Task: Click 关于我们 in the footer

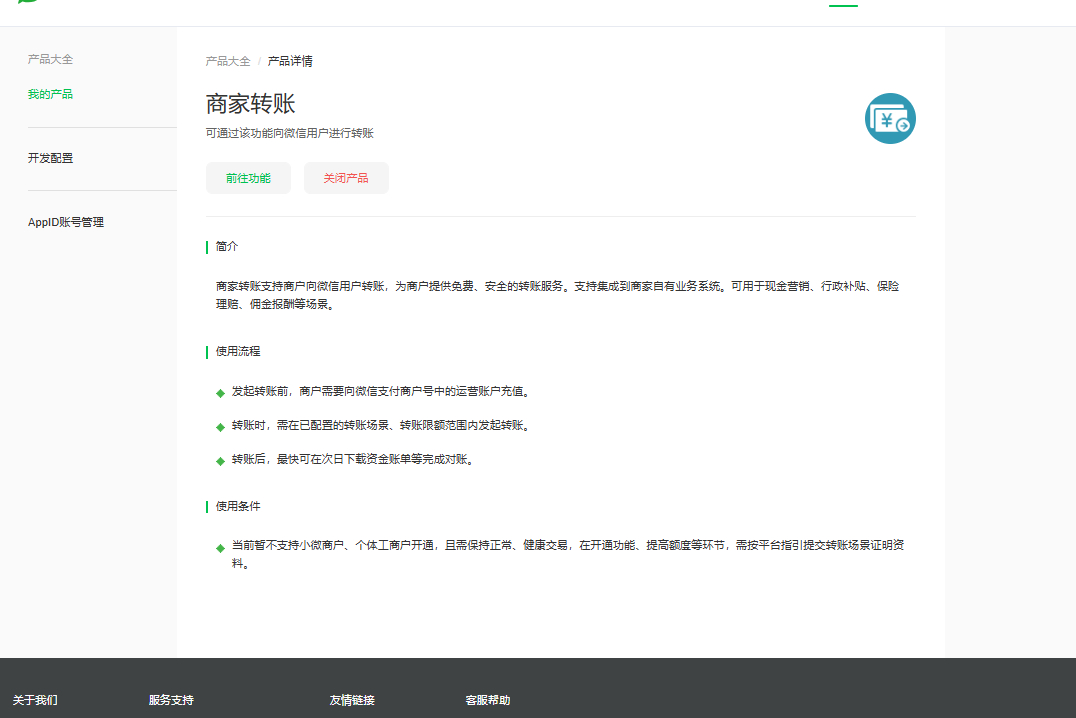Action: (x=35, y=700)
